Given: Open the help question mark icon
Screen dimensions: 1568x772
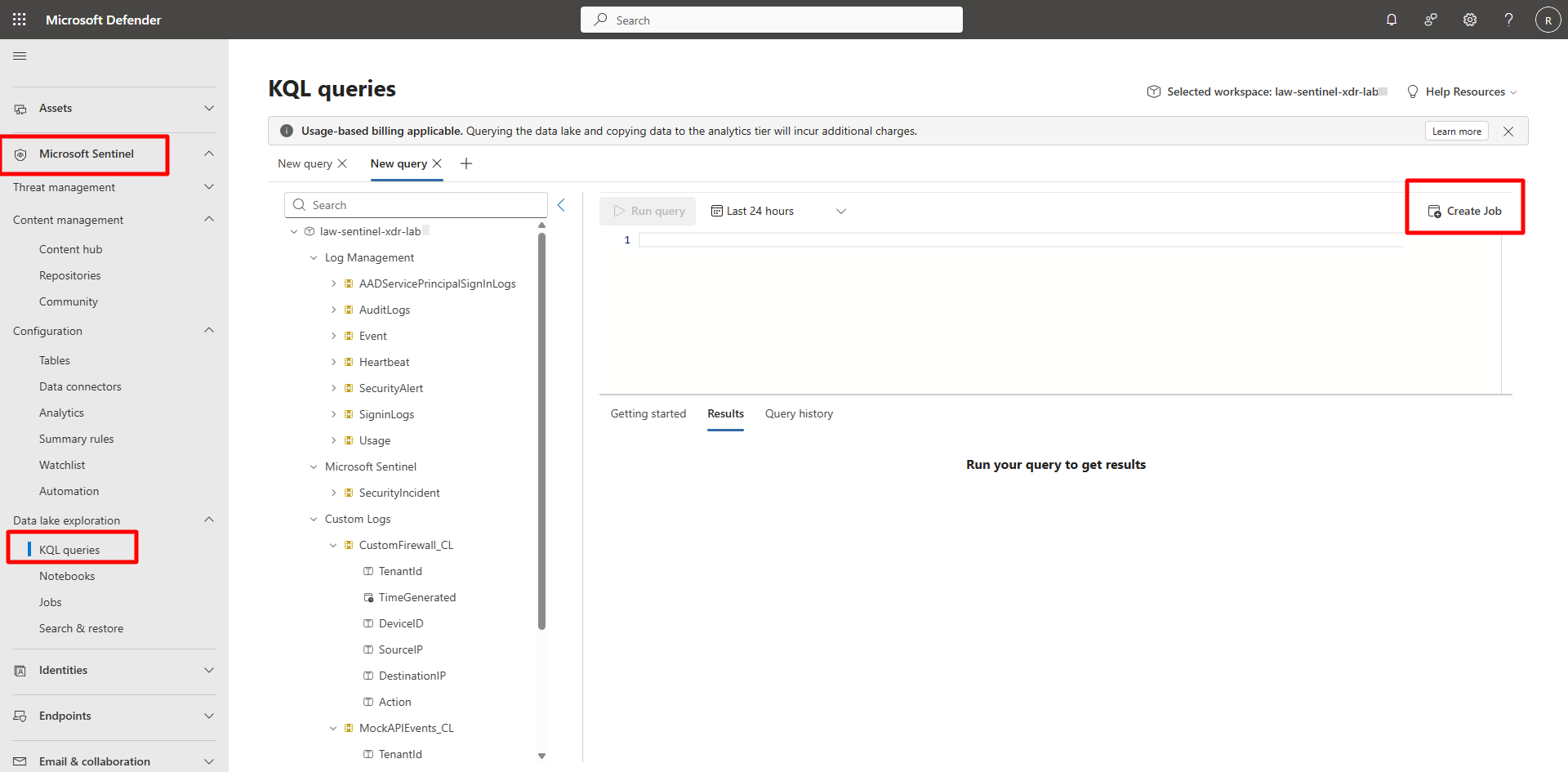Looking at the screenshot, I should click(1509, 20).
